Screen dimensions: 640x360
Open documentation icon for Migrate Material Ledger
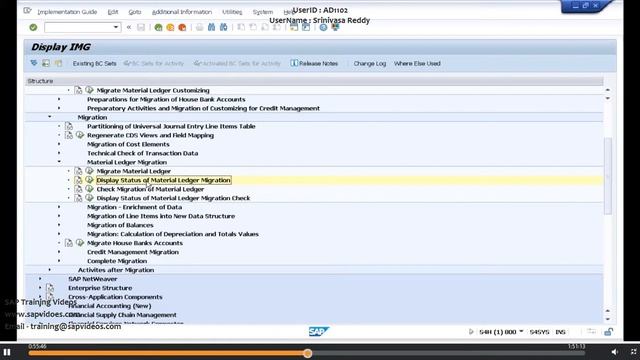[78, 171]
